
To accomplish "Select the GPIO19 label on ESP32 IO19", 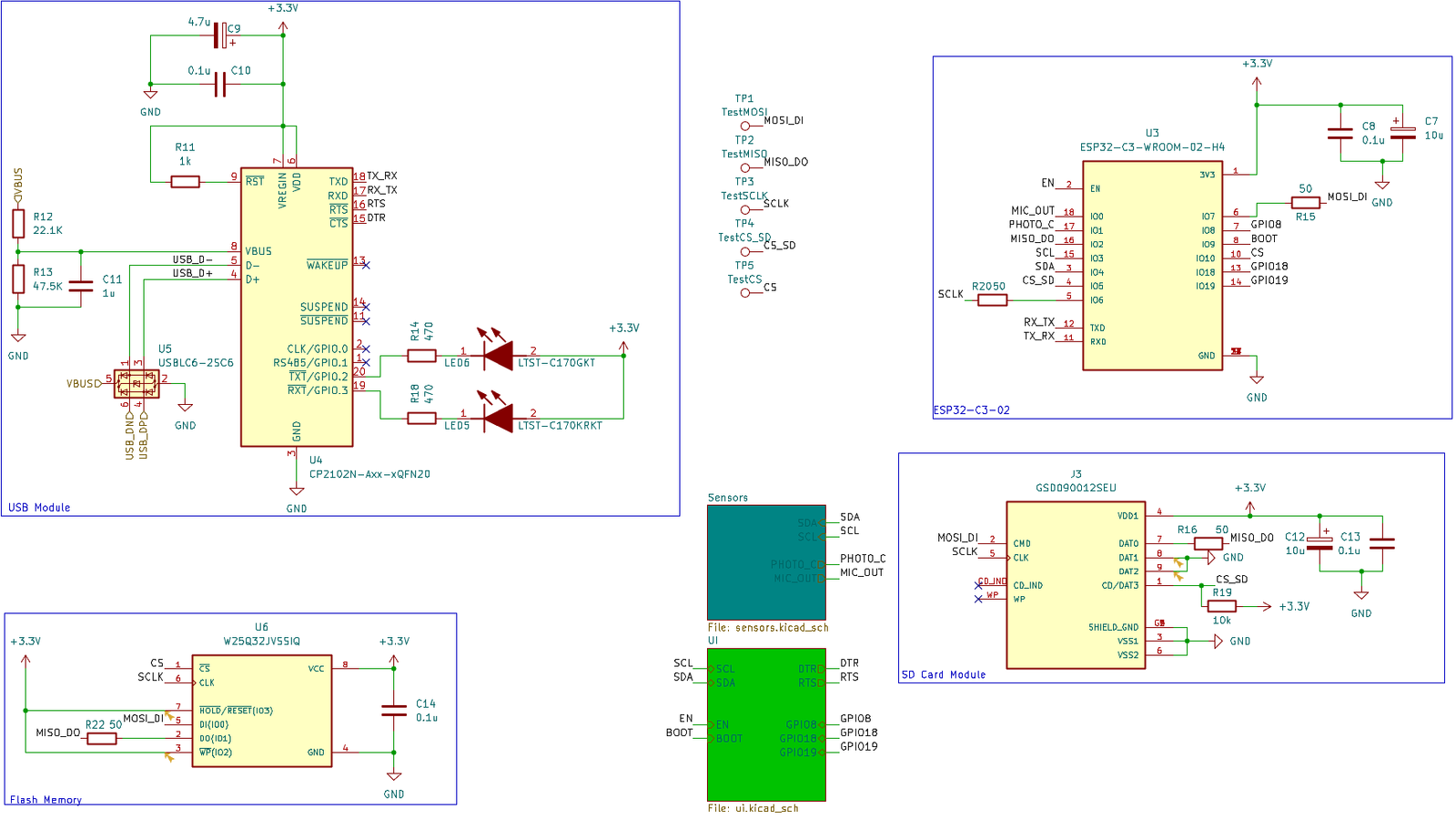I will point(1269,280).
